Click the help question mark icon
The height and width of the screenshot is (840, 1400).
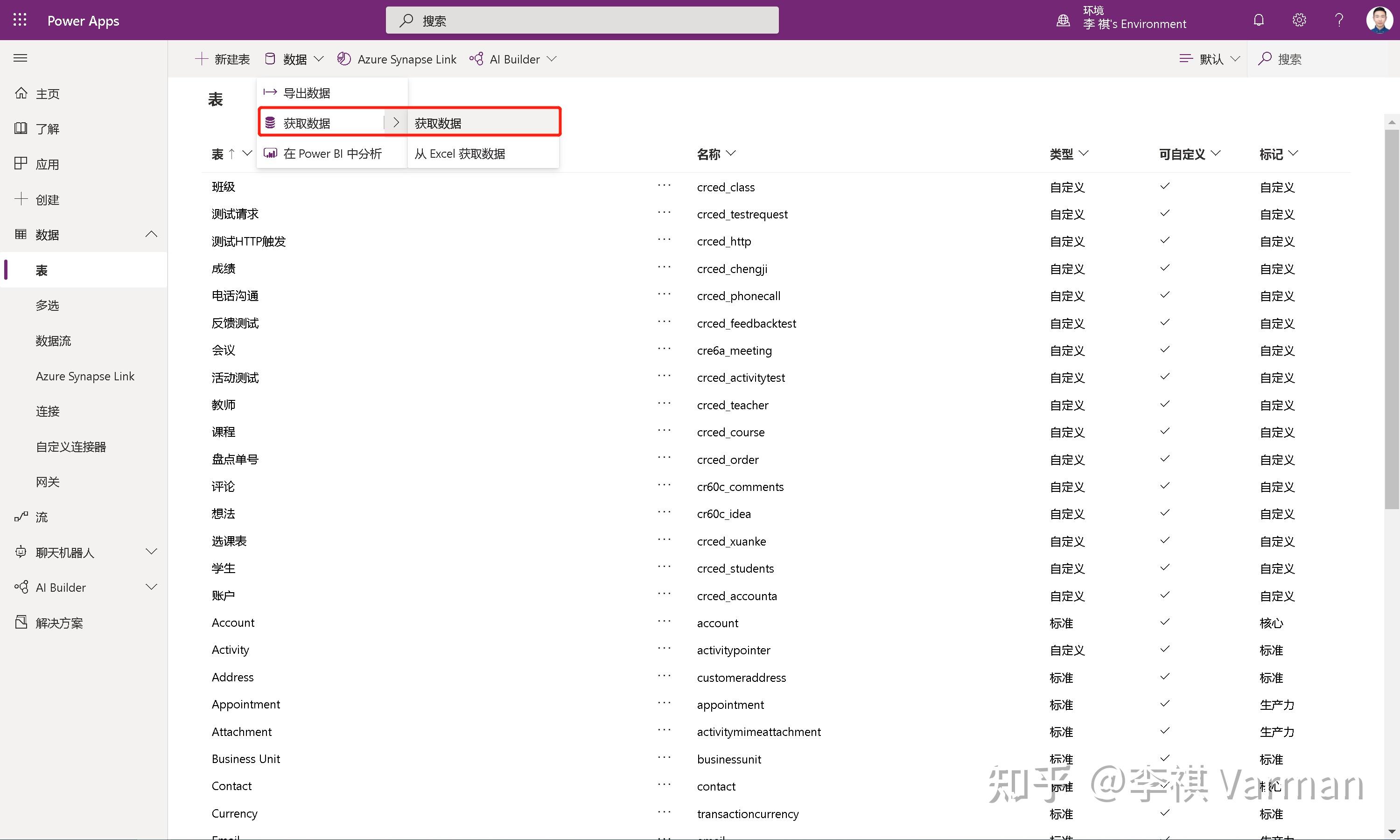point(1339,21)
